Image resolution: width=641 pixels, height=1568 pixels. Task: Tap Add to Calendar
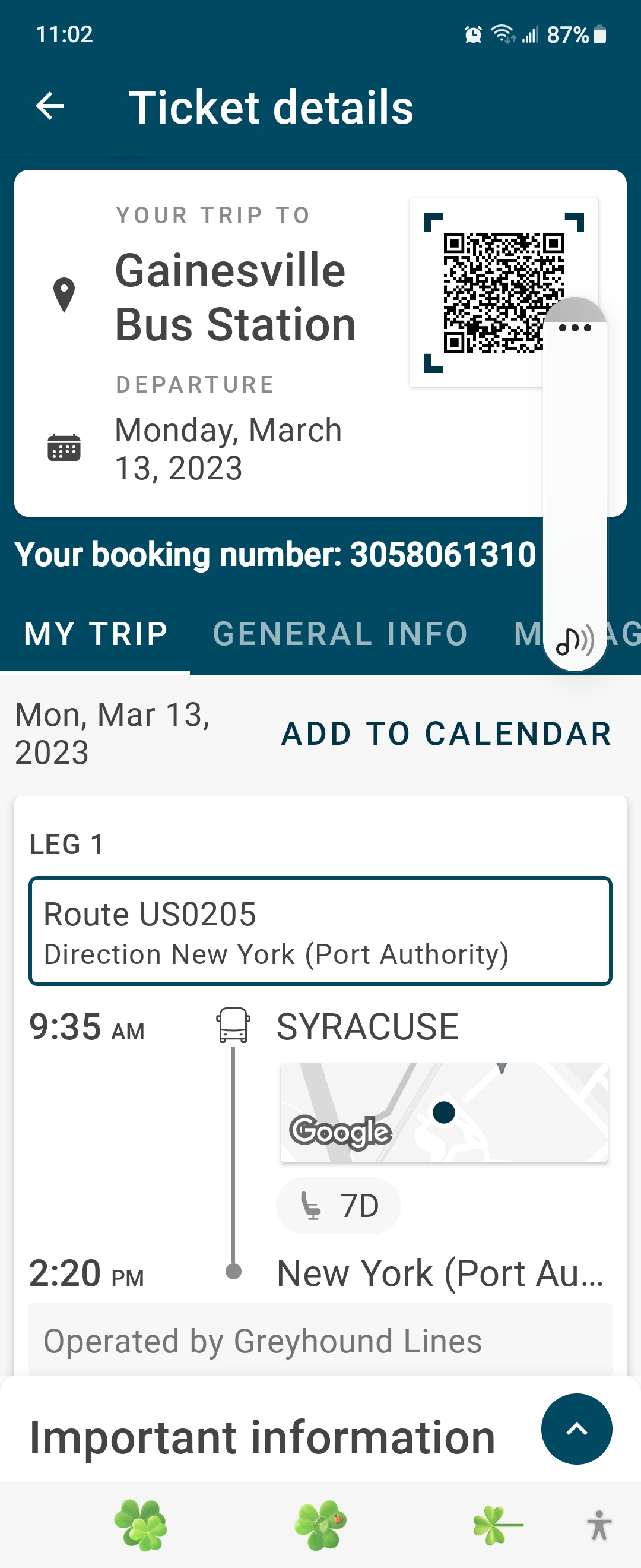446,734
